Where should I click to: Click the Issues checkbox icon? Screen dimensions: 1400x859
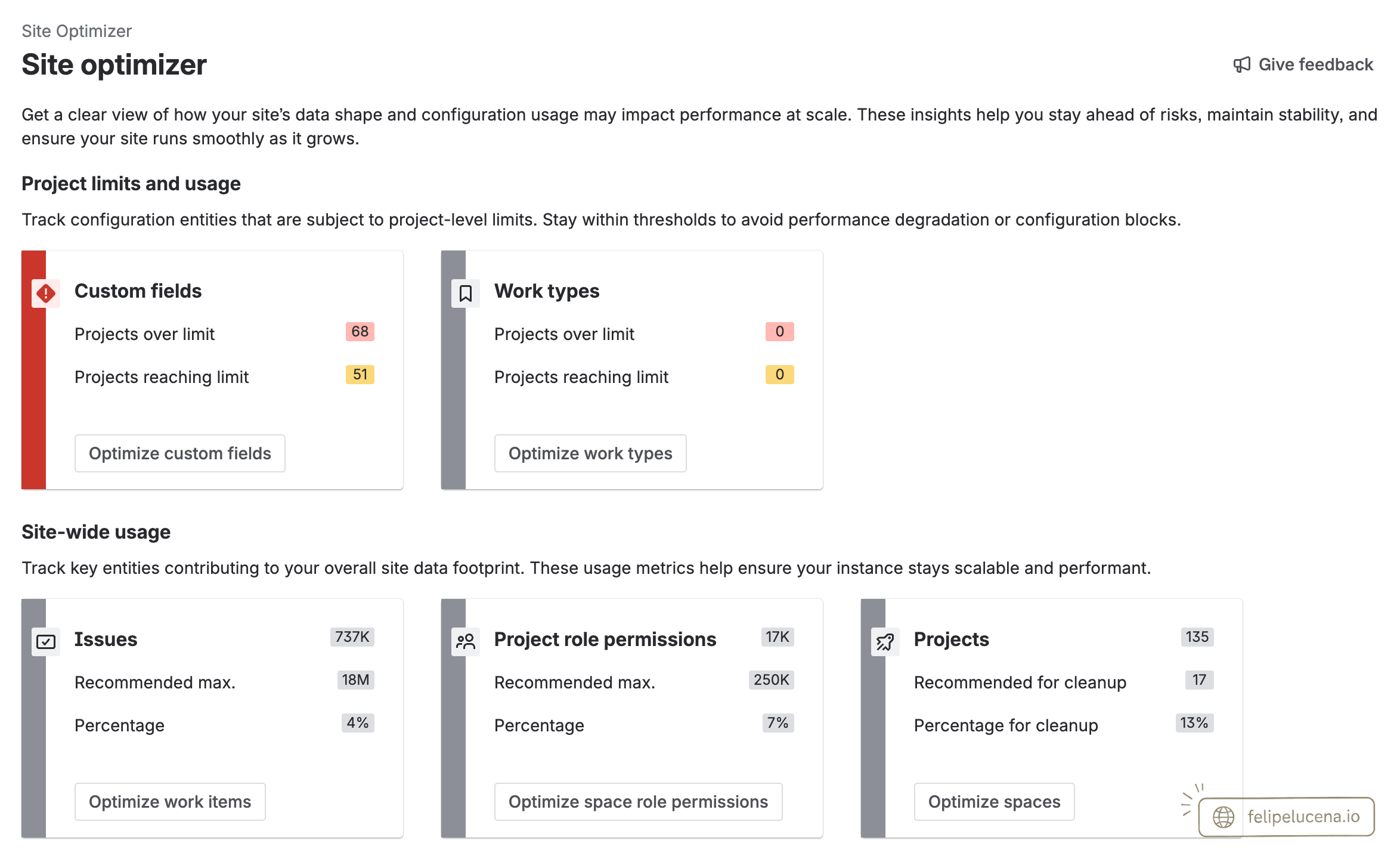click(x=46, y=641)
